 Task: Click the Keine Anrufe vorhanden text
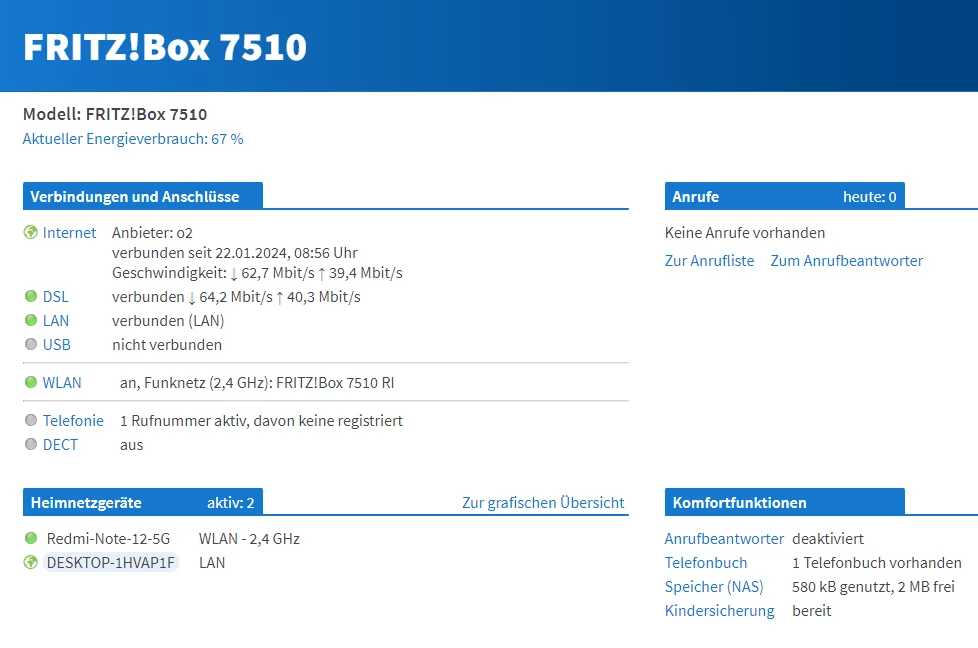click(745, 233)
